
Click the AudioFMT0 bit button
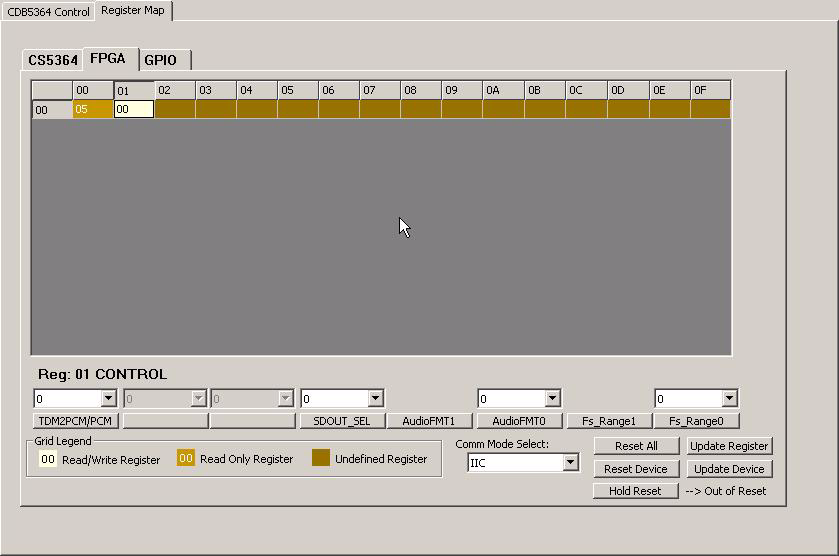[519, 421]
